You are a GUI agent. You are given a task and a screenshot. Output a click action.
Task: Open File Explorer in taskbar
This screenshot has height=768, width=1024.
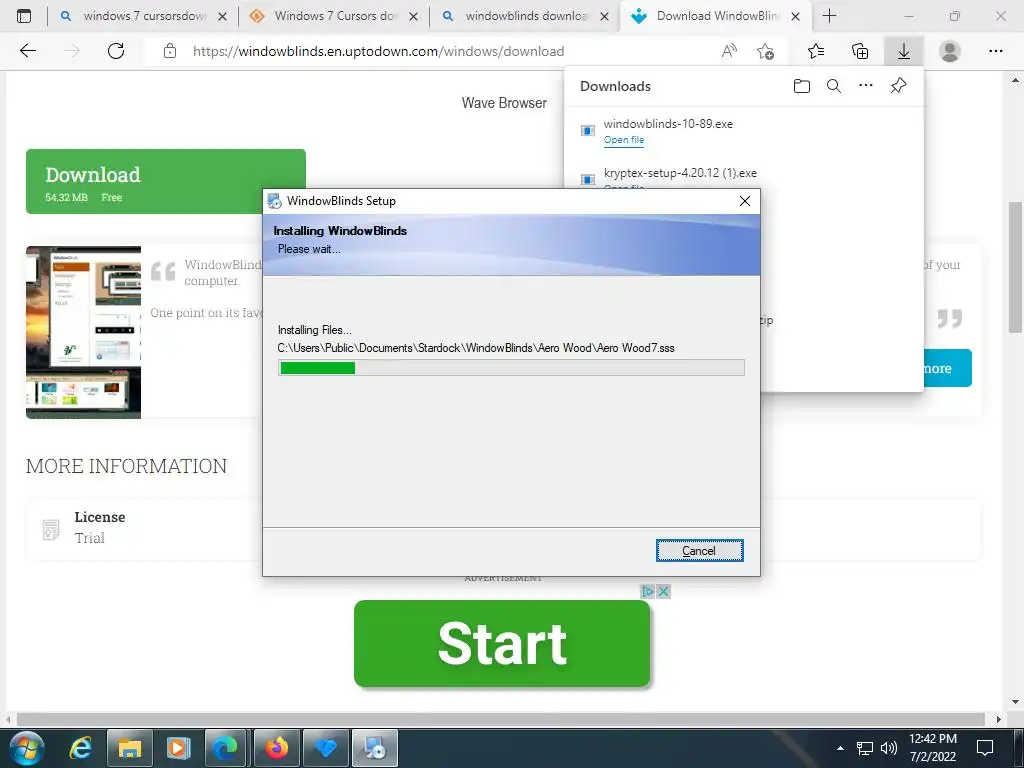pyautogui.click(x=129, y=748)
